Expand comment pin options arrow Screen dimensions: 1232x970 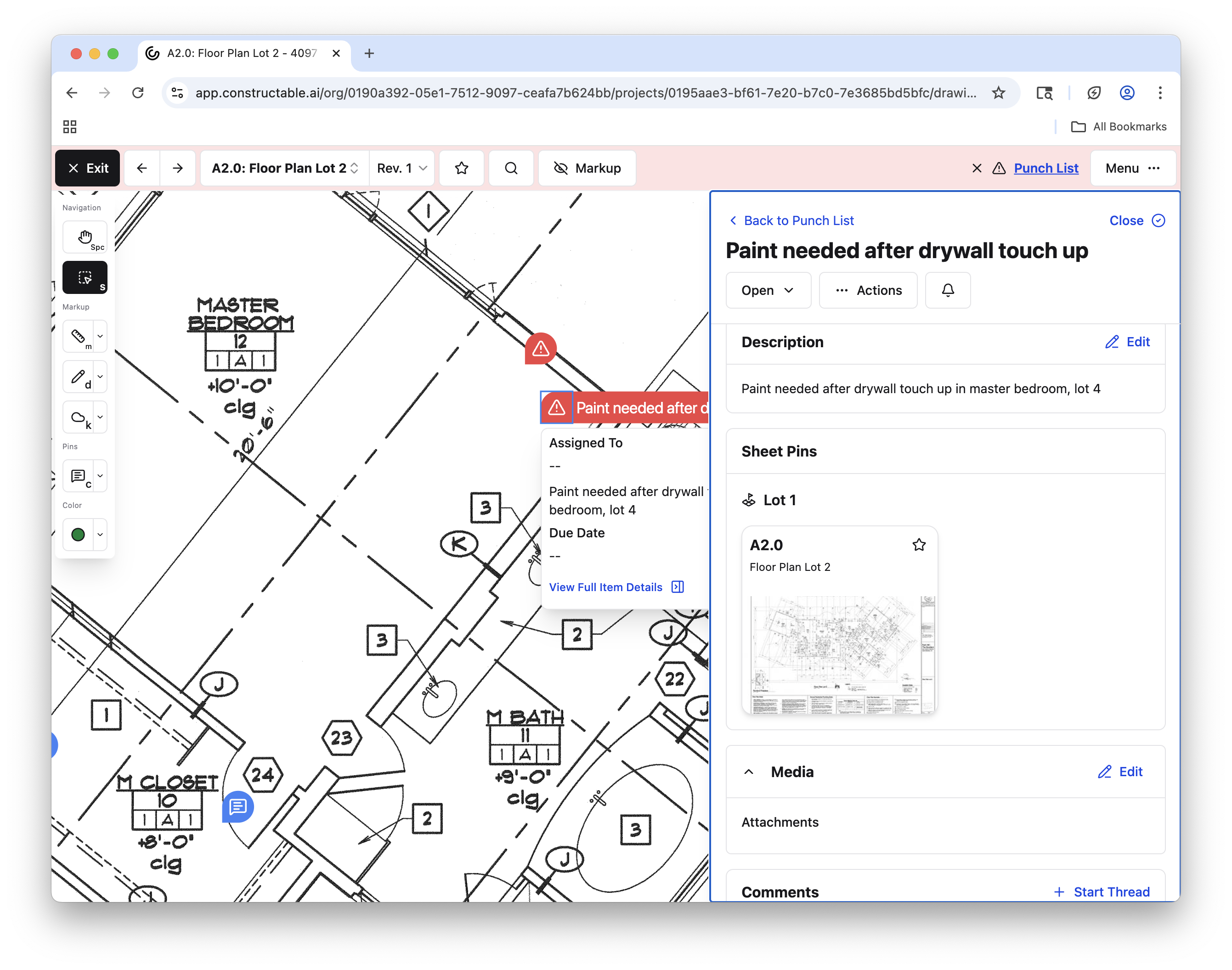pos(100,476)
